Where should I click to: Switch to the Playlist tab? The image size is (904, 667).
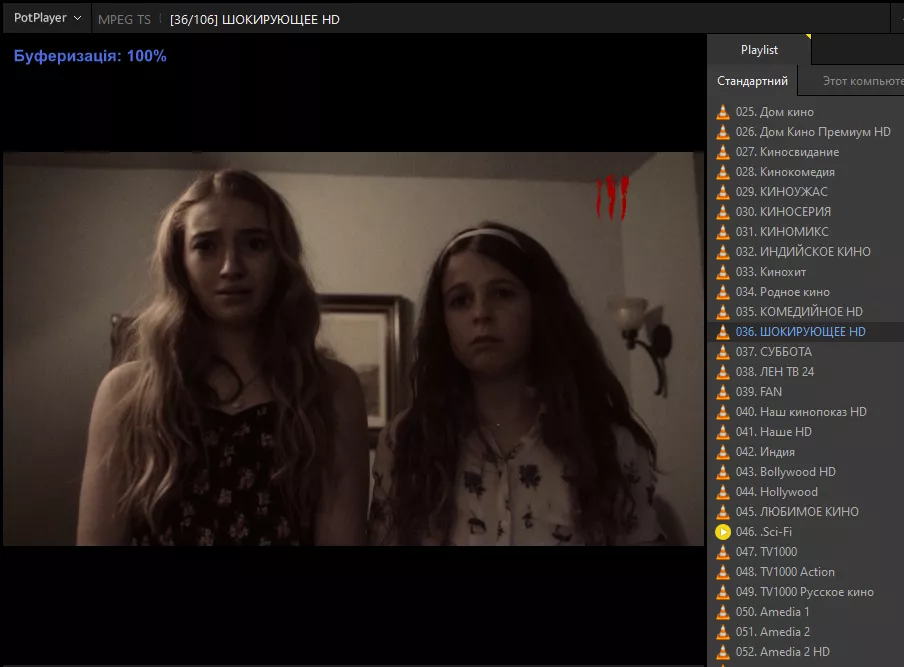point(759,50)
